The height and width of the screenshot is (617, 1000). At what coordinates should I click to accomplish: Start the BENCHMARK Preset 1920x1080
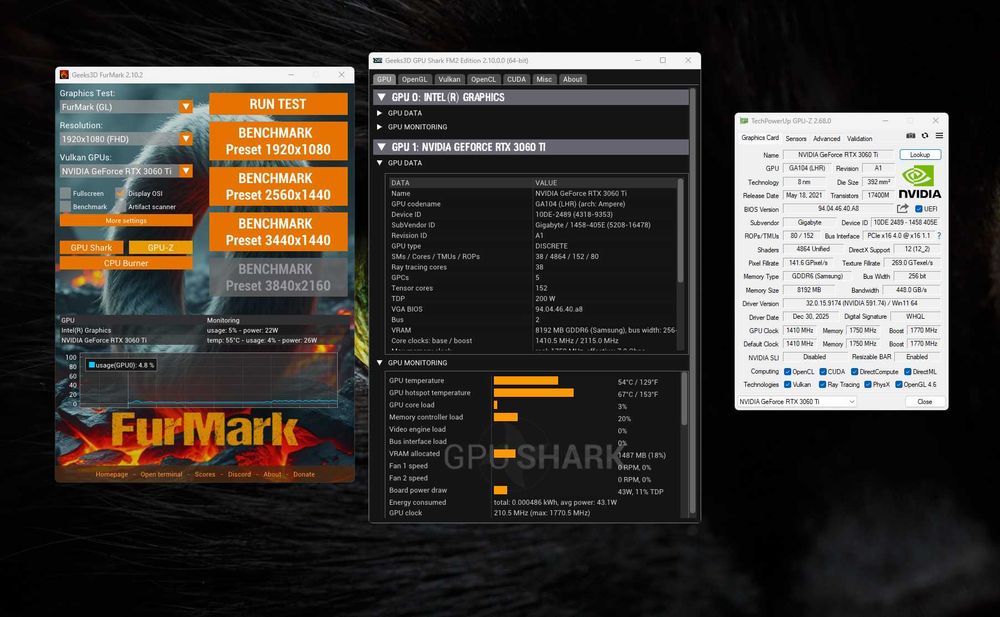pyautogui.click(x=278, y=141)
